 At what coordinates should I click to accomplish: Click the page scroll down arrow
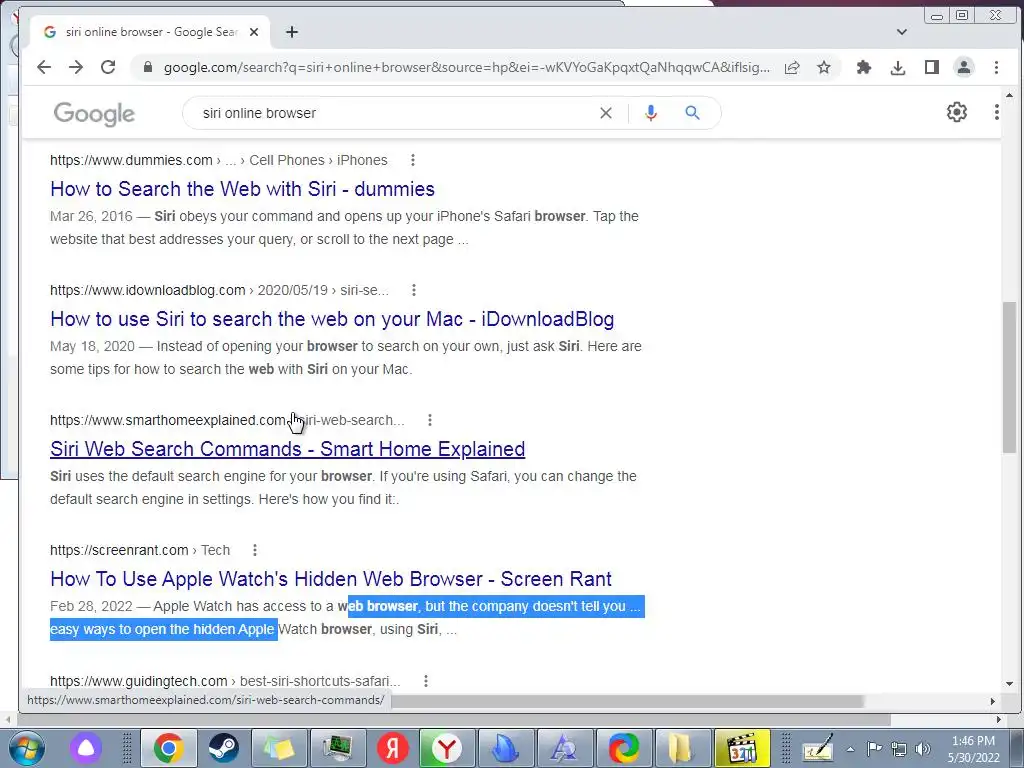1010,684
